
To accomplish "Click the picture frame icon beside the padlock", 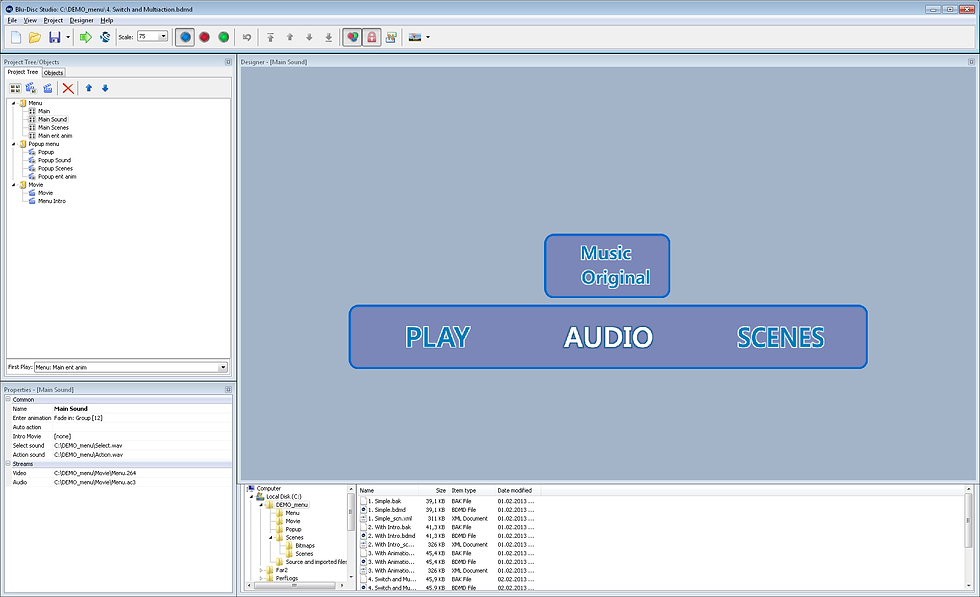I will pyautogui.click(x=391, y=38).
